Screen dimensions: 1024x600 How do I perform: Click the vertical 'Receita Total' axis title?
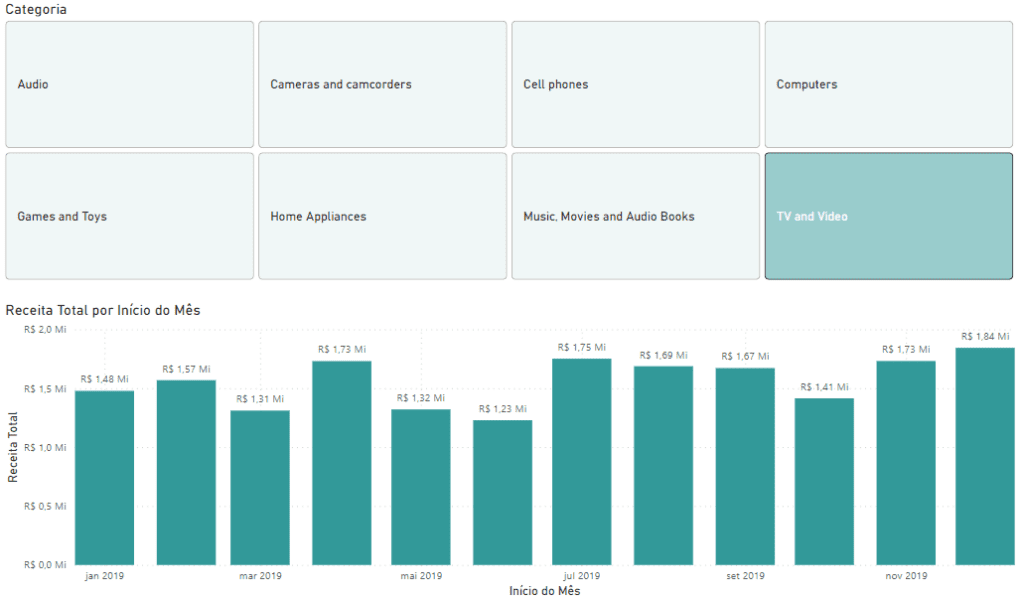[12, 448]
